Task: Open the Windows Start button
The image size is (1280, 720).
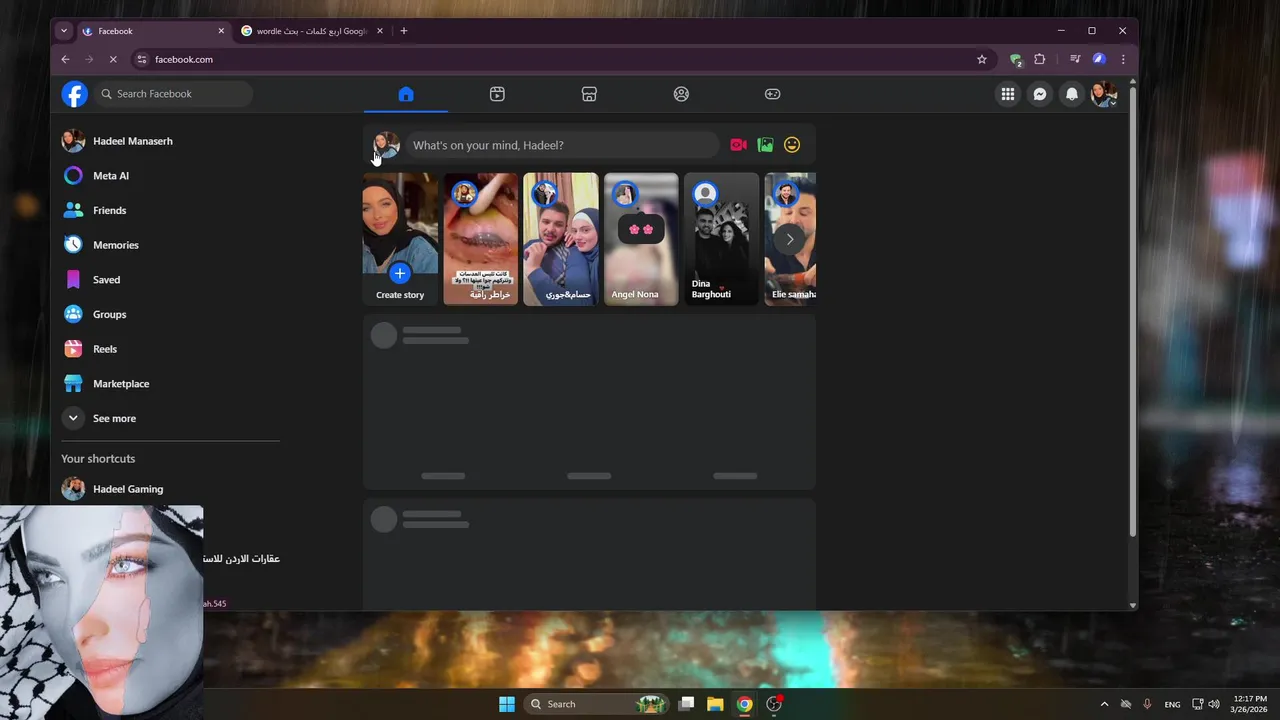Action: click(507, 704)
